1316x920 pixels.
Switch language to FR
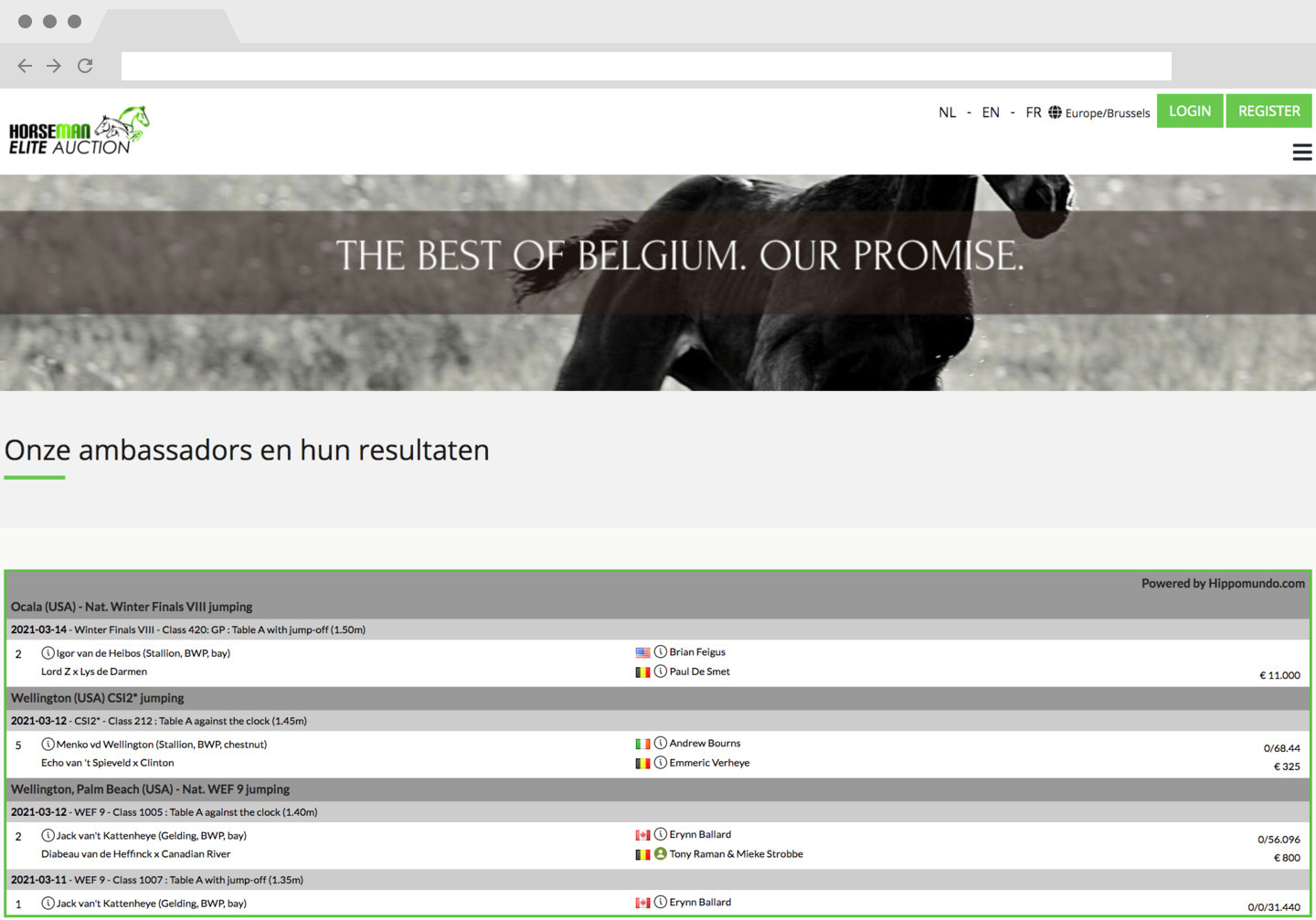click(x=1034, y=112)
